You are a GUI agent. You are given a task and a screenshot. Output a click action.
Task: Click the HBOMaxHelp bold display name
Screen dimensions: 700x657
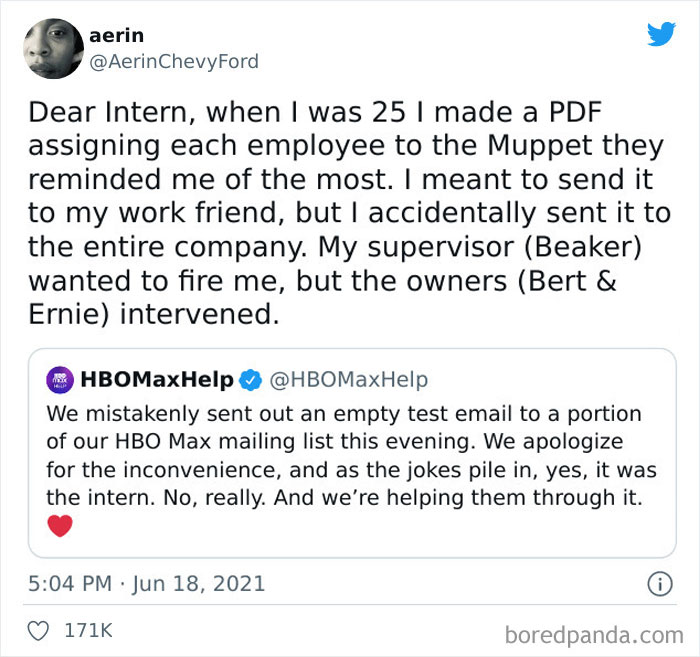[x=156, y=380]
